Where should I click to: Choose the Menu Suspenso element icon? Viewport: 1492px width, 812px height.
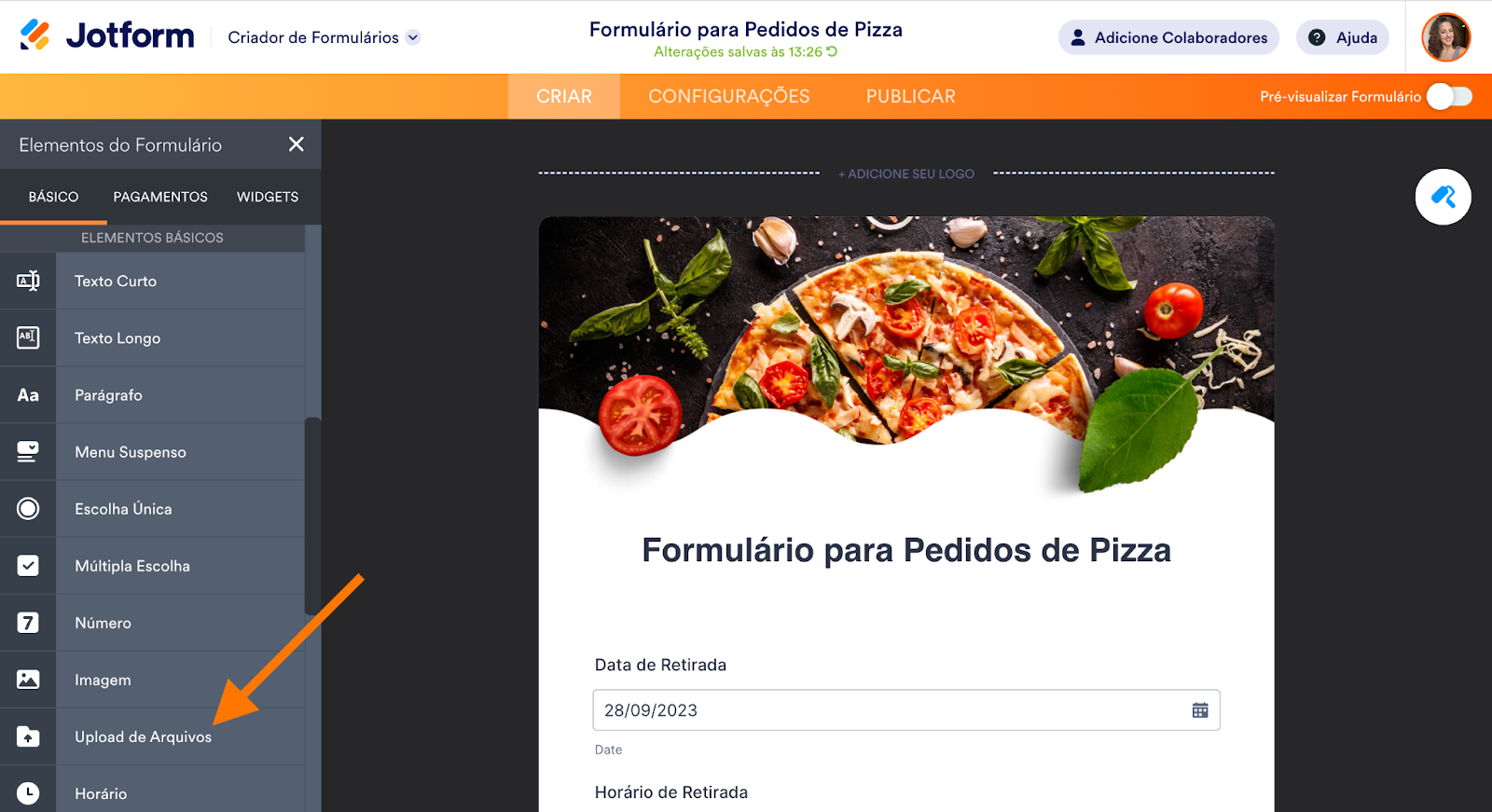point(28,452)
